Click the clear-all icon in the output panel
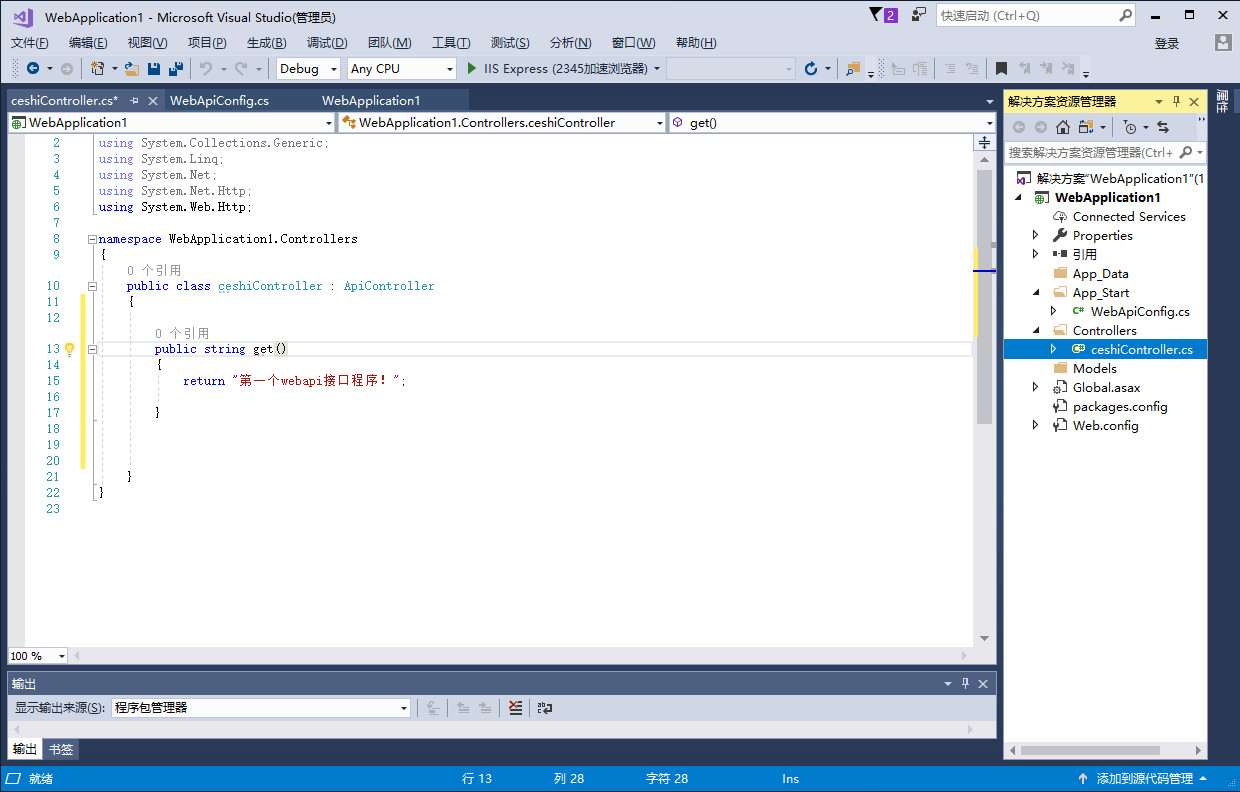This screenshot has height=792, width=1240. 515,708
